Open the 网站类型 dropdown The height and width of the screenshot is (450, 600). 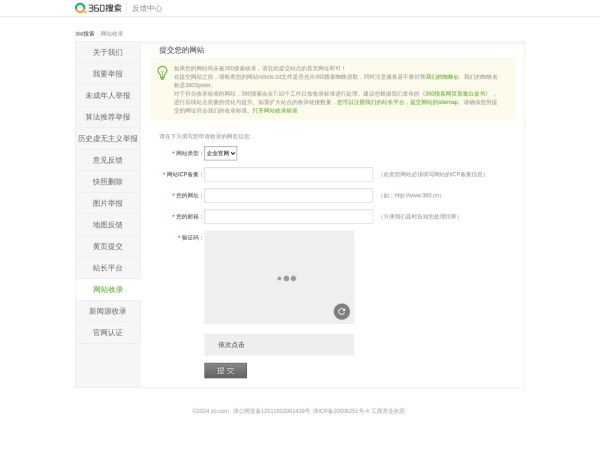tap(220, 153)
